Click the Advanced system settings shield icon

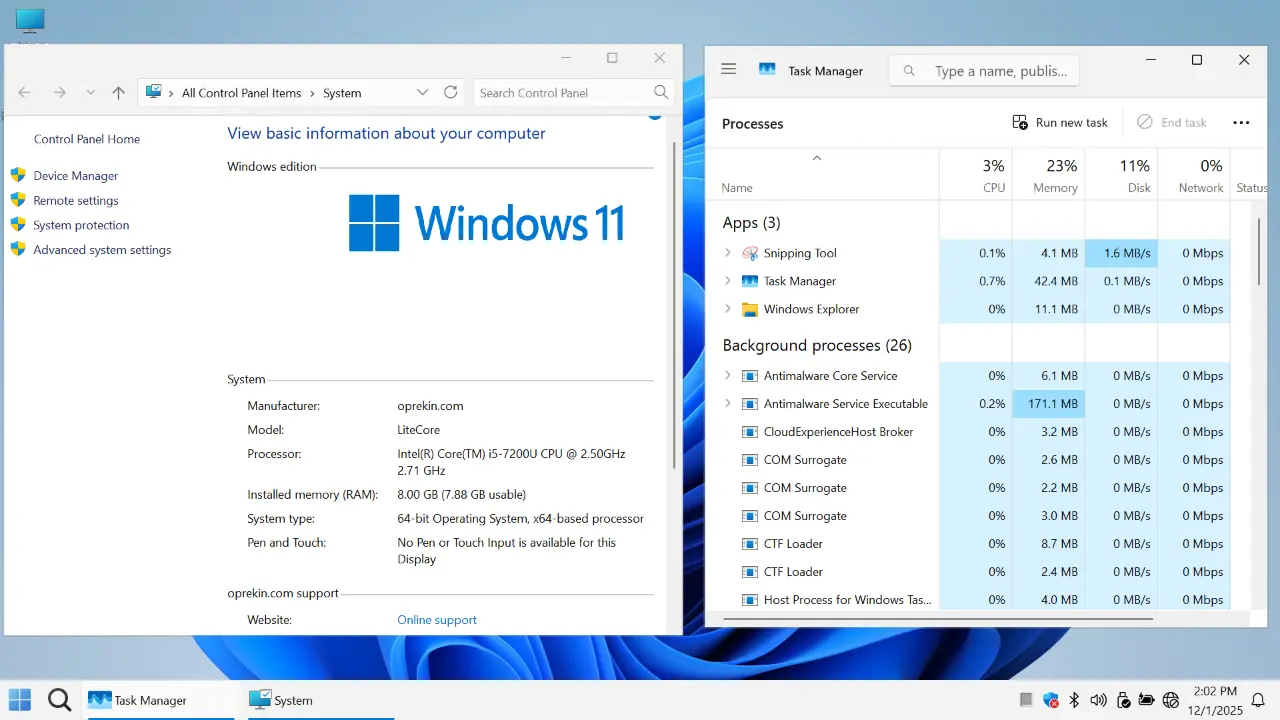click(18, 249)
